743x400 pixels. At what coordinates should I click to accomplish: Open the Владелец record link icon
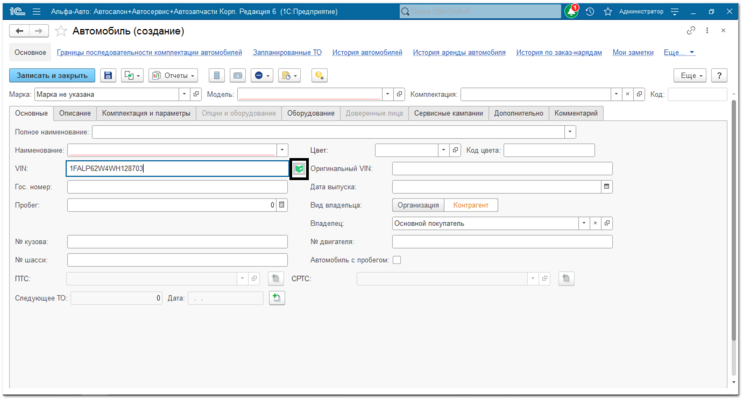click(x=607, y=223)
